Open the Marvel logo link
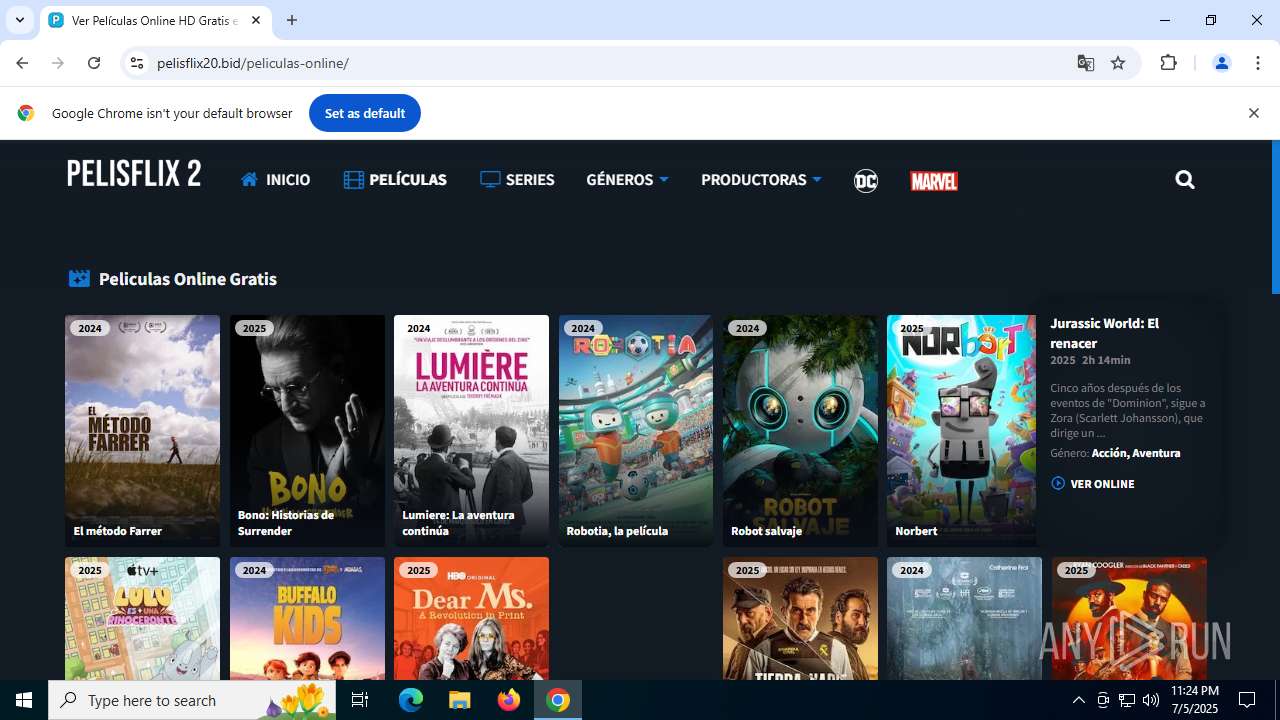The height and width of the screenshot is (720, 1280). [x=934, y=181]
